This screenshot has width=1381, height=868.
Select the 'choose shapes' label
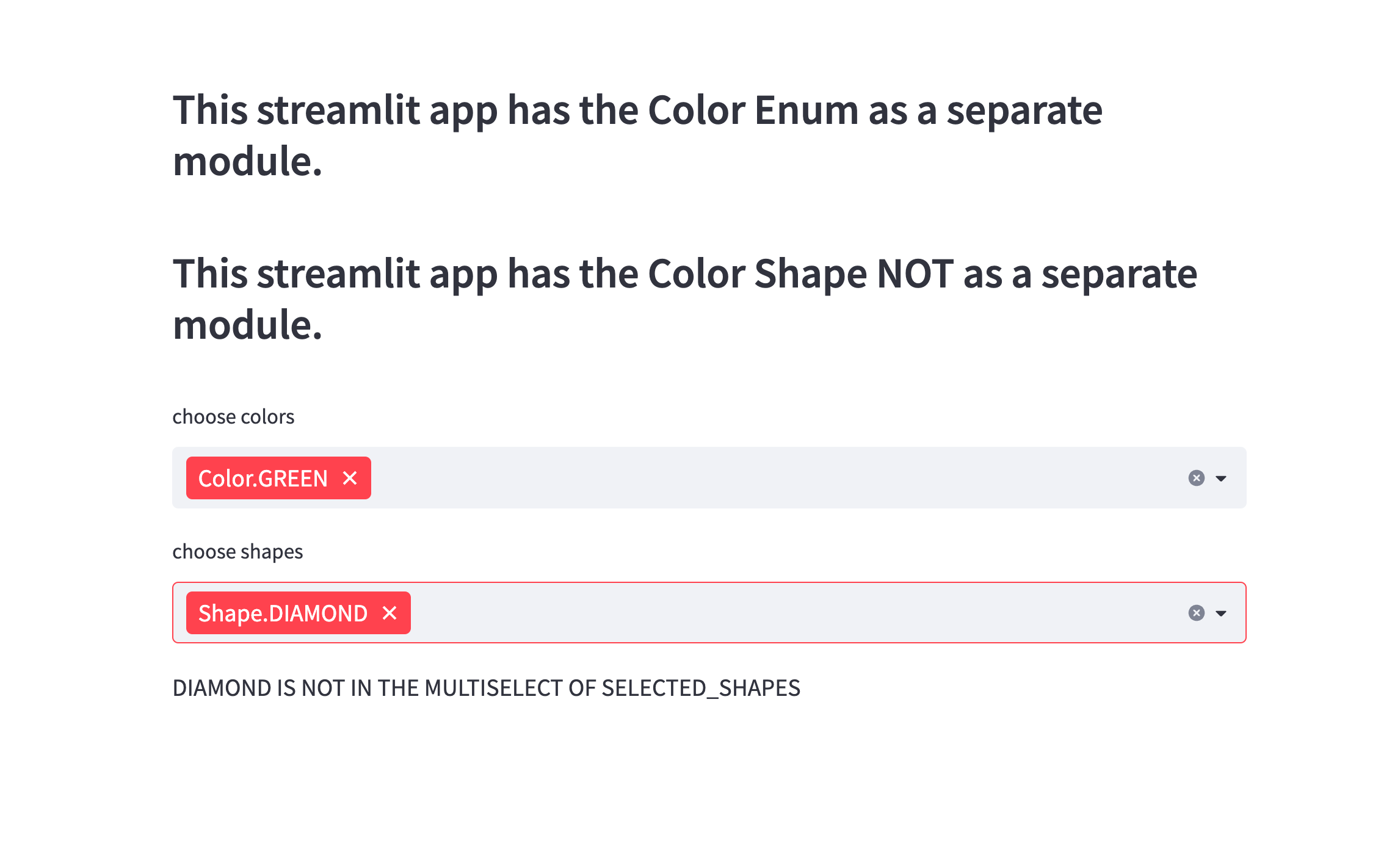(237, 551)
